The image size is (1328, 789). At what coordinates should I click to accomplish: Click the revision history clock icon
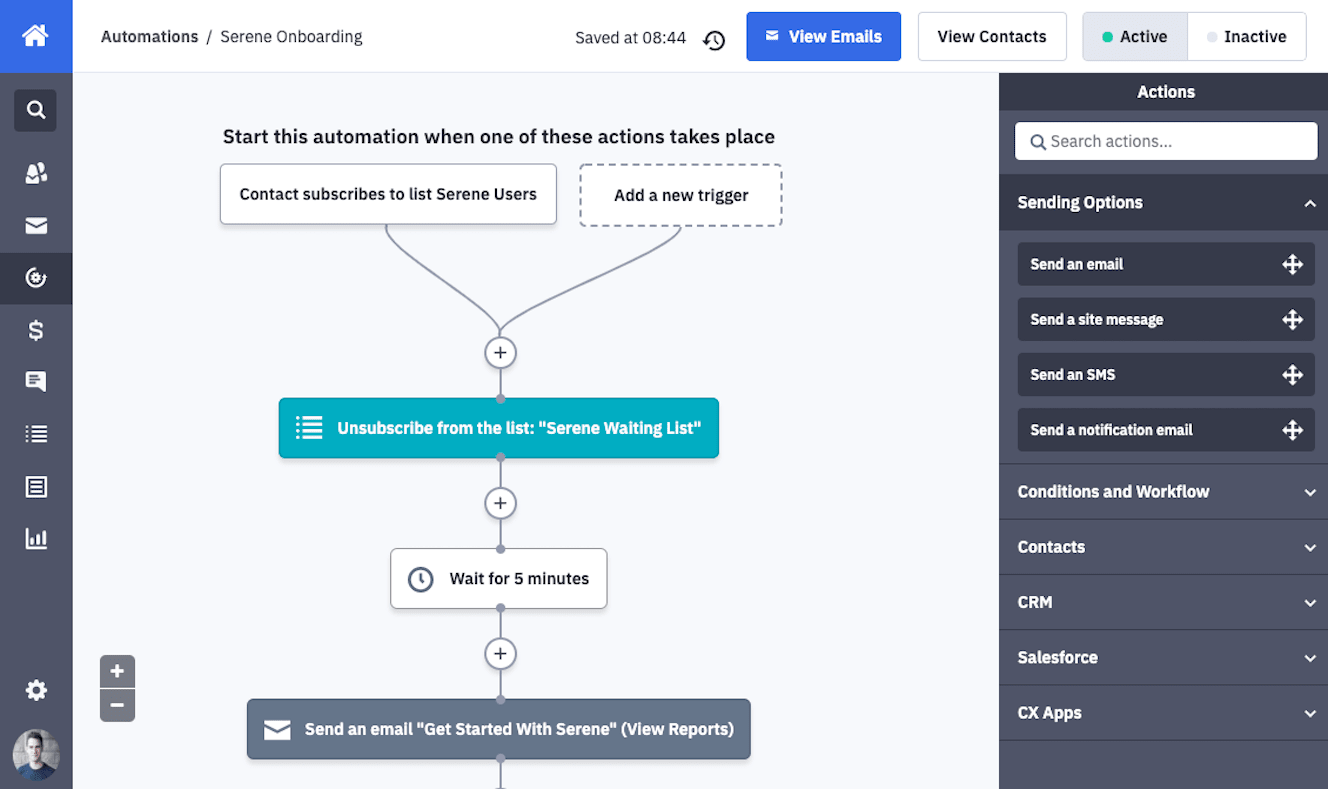click(714, 40)
